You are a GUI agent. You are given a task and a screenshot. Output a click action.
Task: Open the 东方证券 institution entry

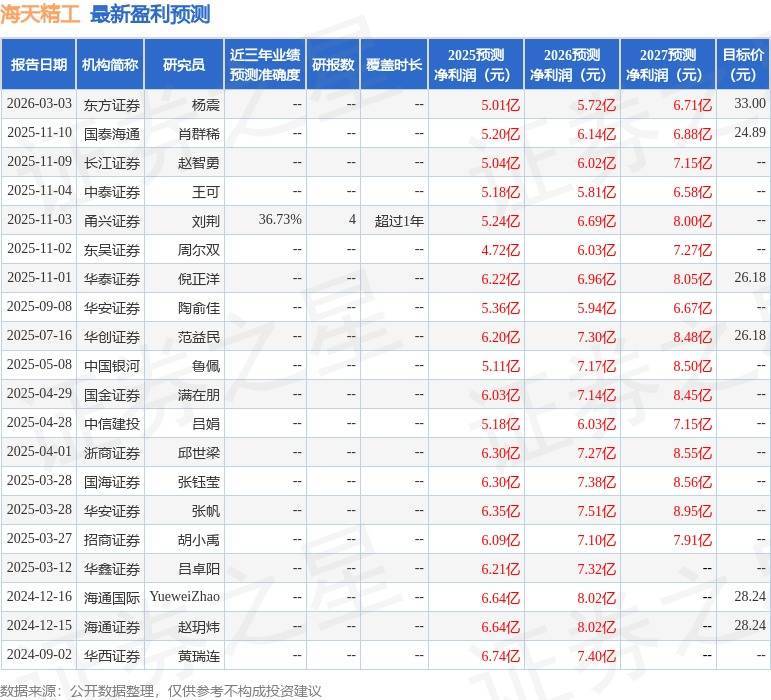[x=111, y=104]
